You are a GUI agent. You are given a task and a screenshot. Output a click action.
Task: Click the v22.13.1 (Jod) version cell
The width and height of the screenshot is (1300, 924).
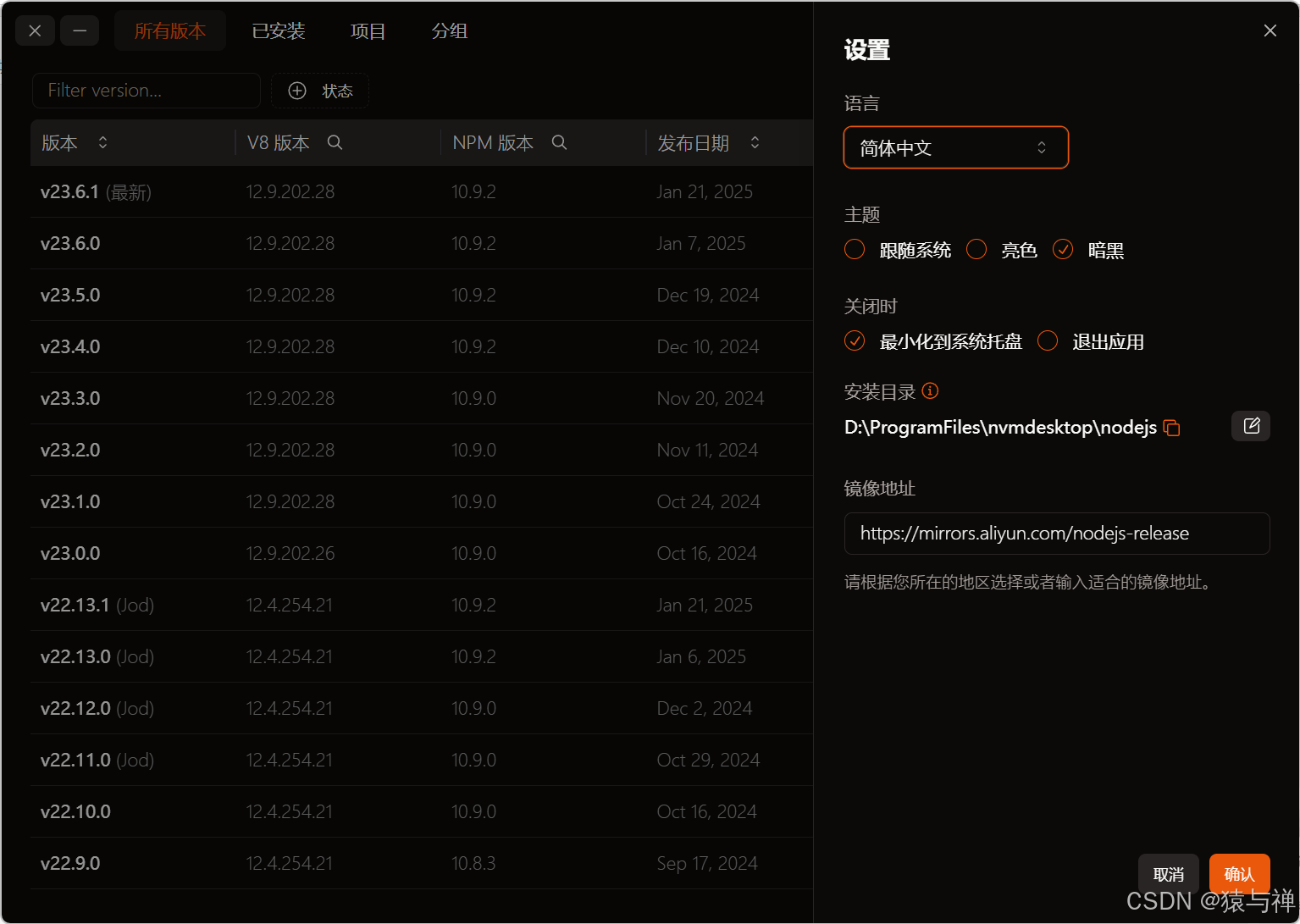(x=97, y=606)
